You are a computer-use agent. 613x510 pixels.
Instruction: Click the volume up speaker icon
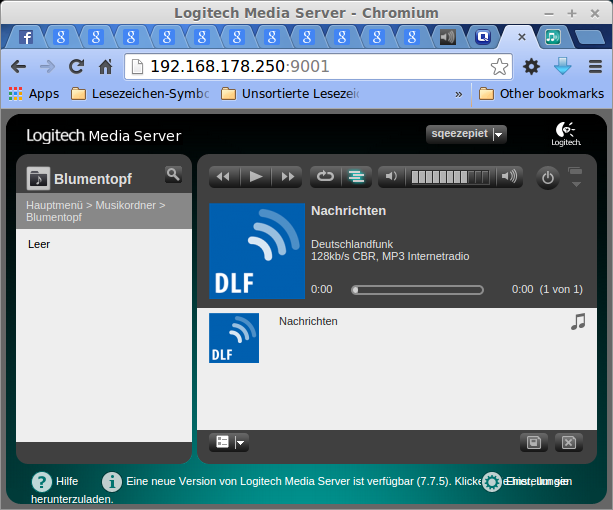pos(510,177)
